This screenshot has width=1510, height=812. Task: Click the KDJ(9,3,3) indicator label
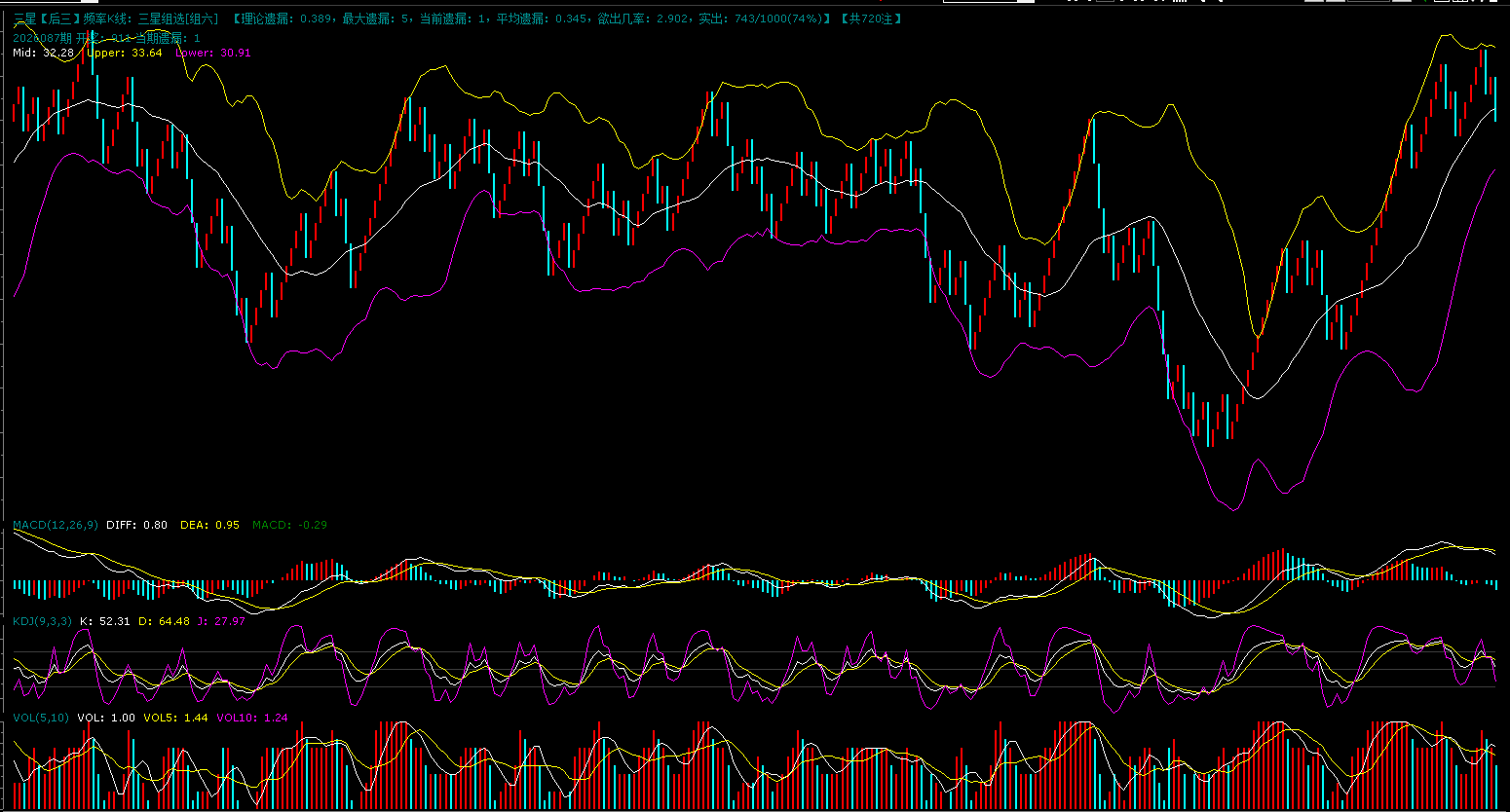tap(42, 621)
